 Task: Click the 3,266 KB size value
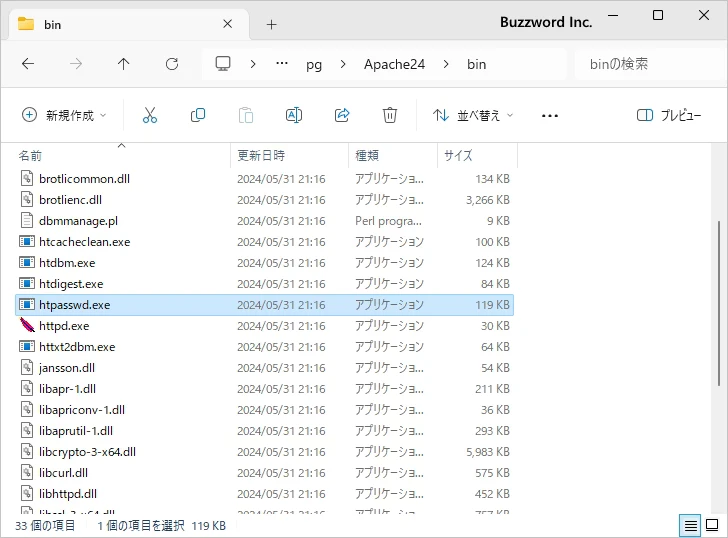(488, 200)
